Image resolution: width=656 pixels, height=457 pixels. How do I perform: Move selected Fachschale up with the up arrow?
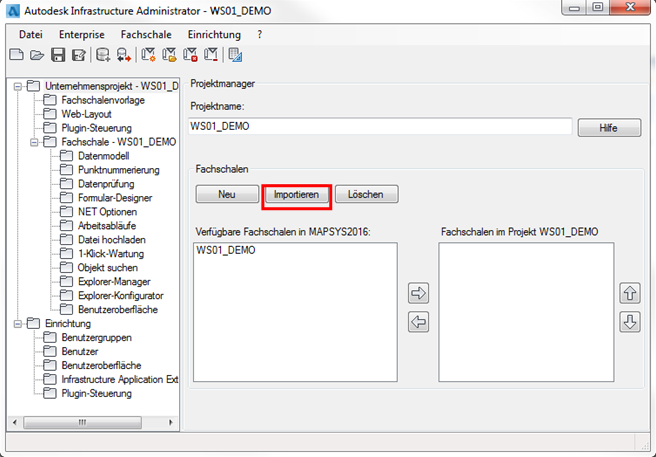630,293
